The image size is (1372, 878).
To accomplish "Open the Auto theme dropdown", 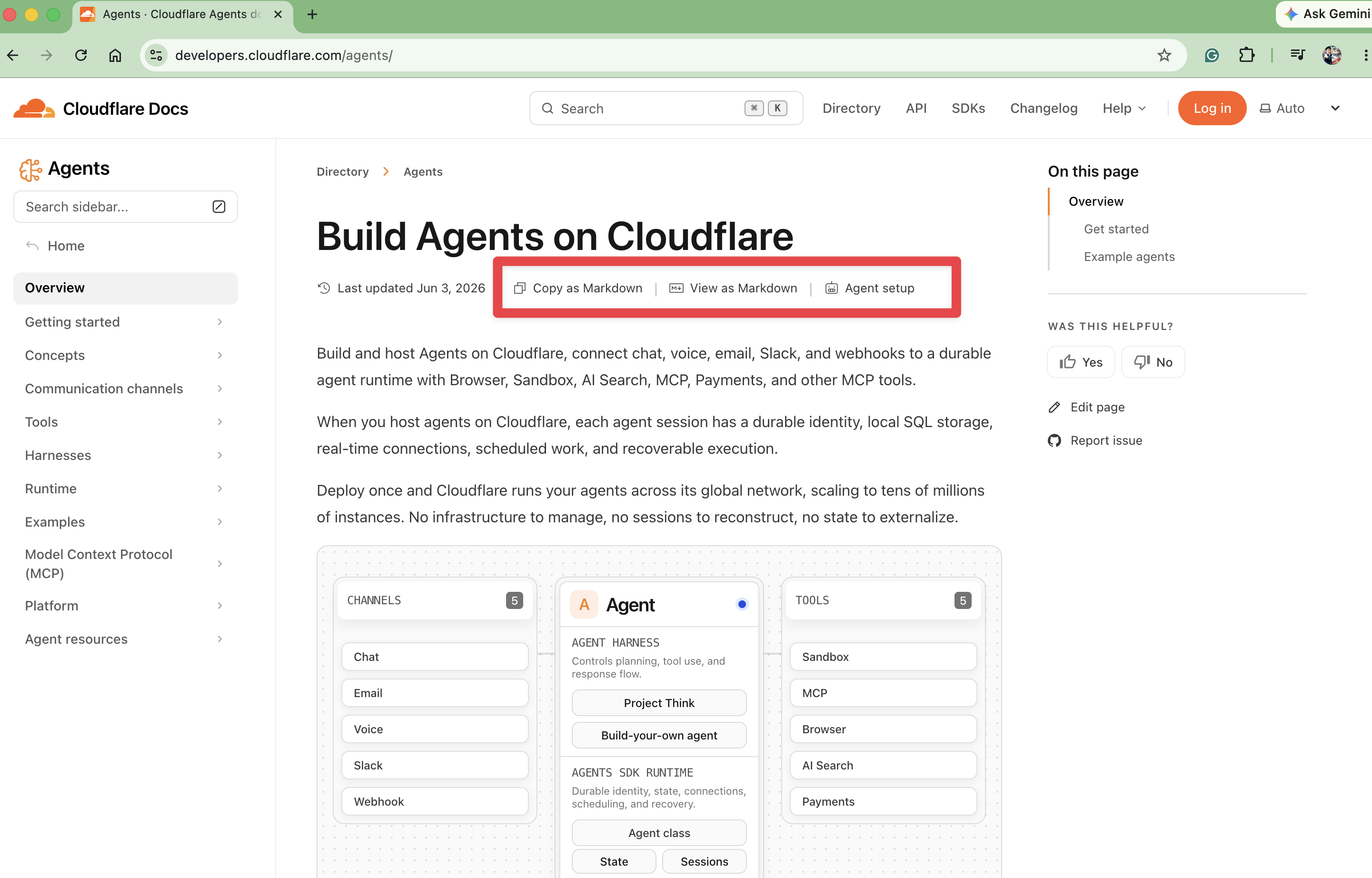I will pos(1299,109).
